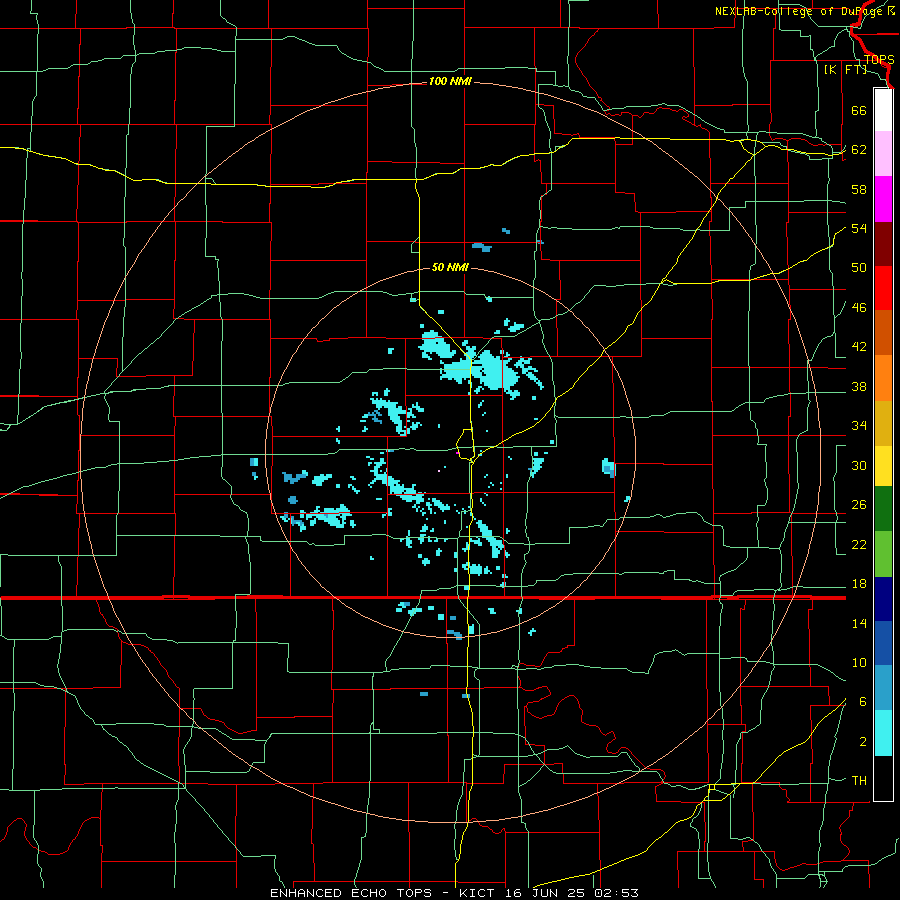The width and height of the screenshot is (900, 900).
Task: Select the dark red legend swatch
Action: (x=883, y=244)
